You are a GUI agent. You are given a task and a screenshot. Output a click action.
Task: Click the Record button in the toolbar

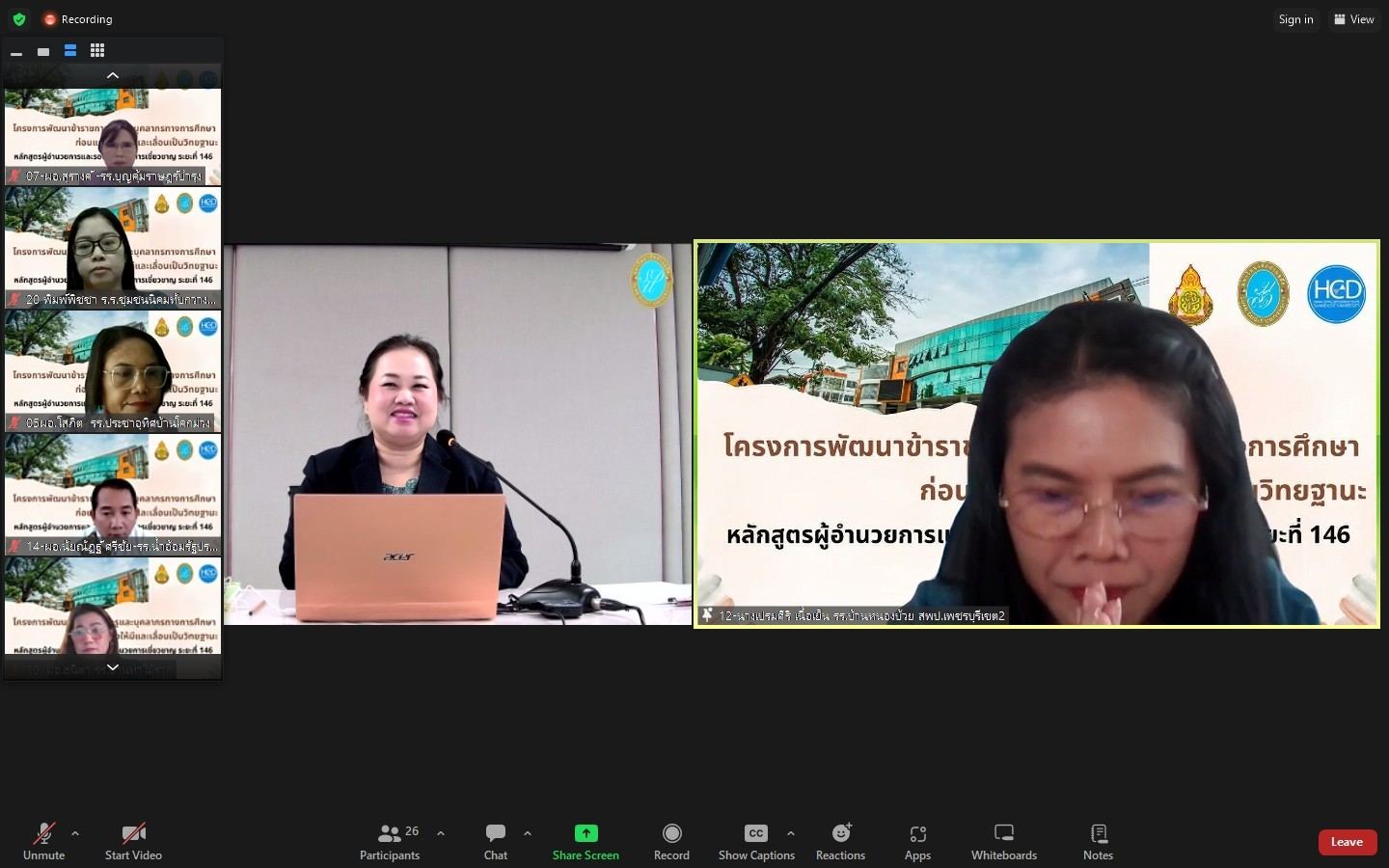click(x=671, y=841)
